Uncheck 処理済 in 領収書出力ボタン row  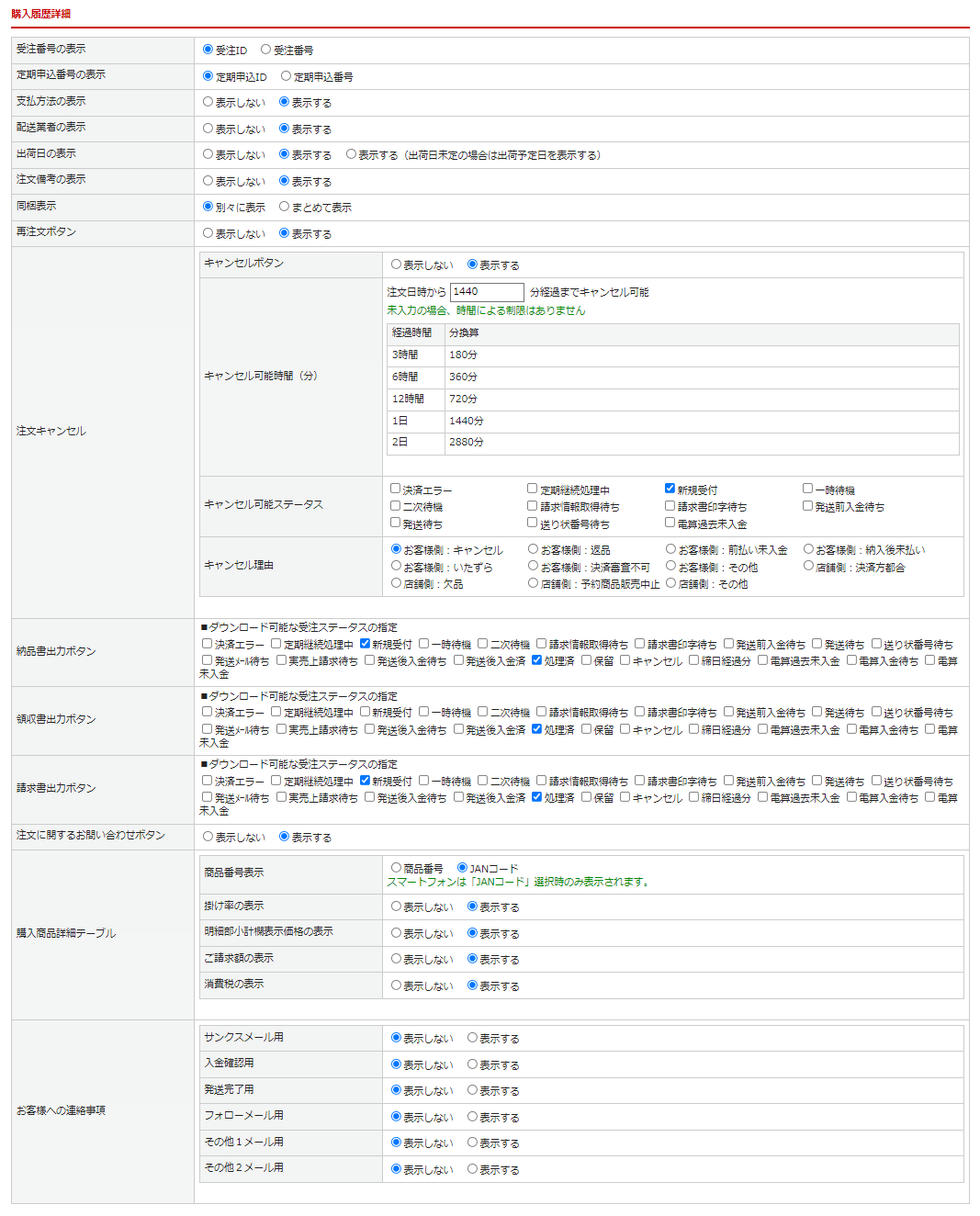tap(536, 729)
